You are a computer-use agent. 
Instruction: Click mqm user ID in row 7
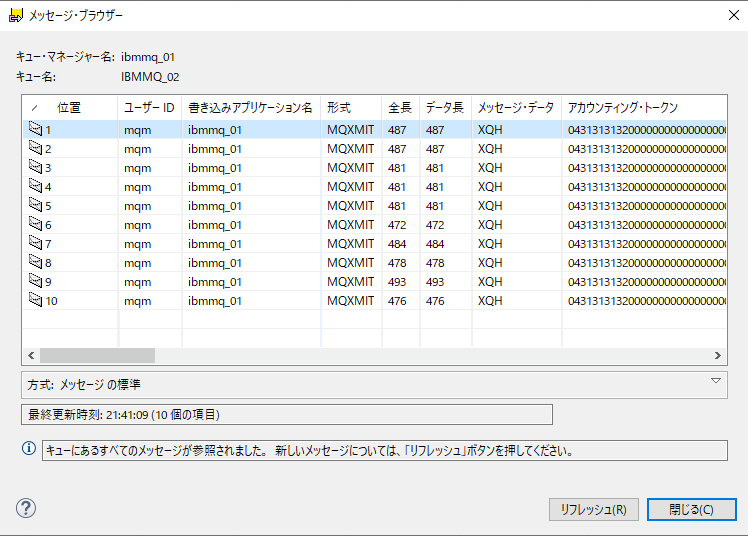click(x=137, y=244)
